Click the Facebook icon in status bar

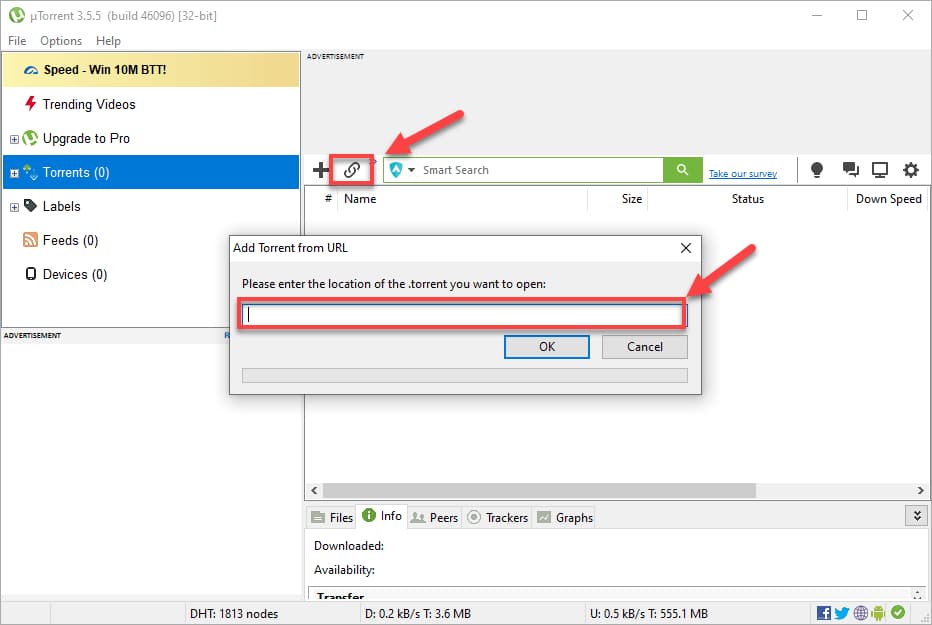(x=823, y=612)
